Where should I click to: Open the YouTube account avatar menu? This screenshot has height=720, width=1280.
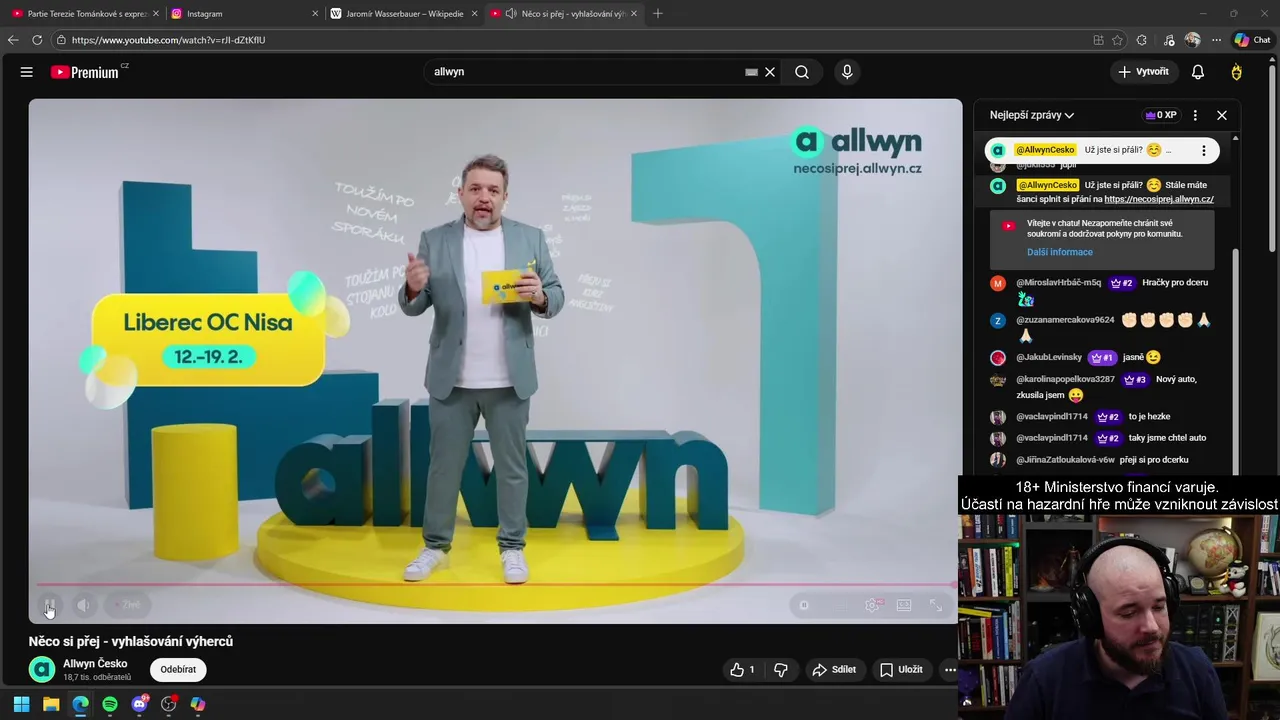pos(1237,72)
